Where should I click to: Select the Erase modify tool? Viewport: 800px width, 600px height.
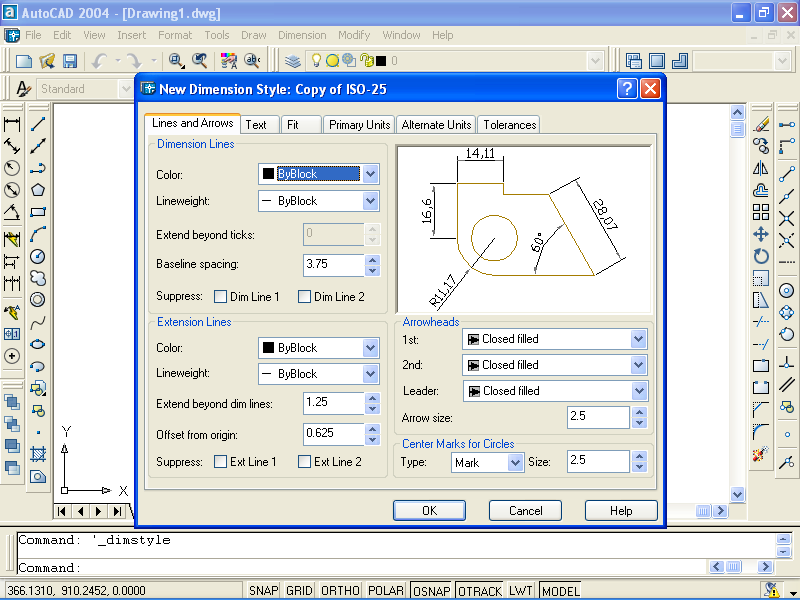761,124
